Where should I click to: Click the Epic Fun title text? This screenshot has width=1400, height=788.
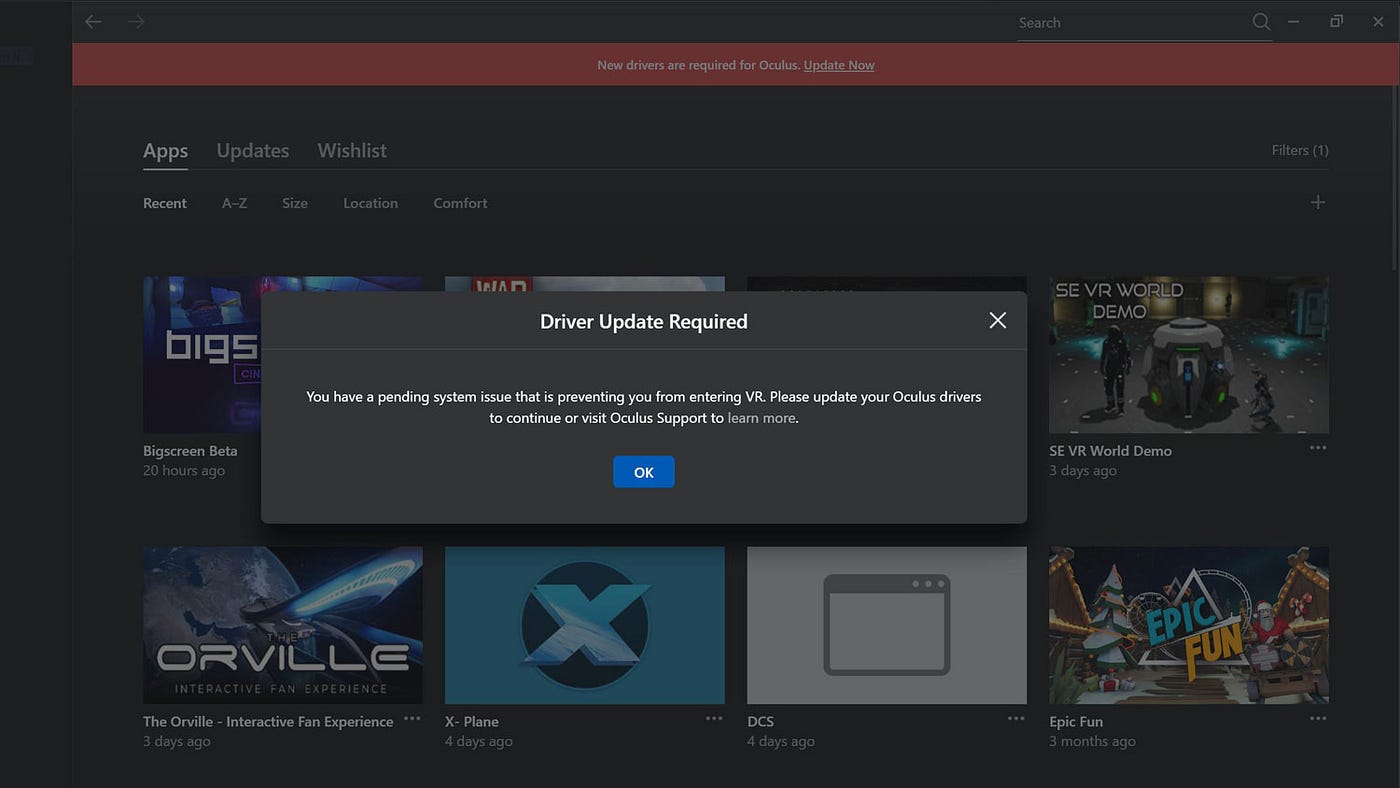(x=1076, y=722)
